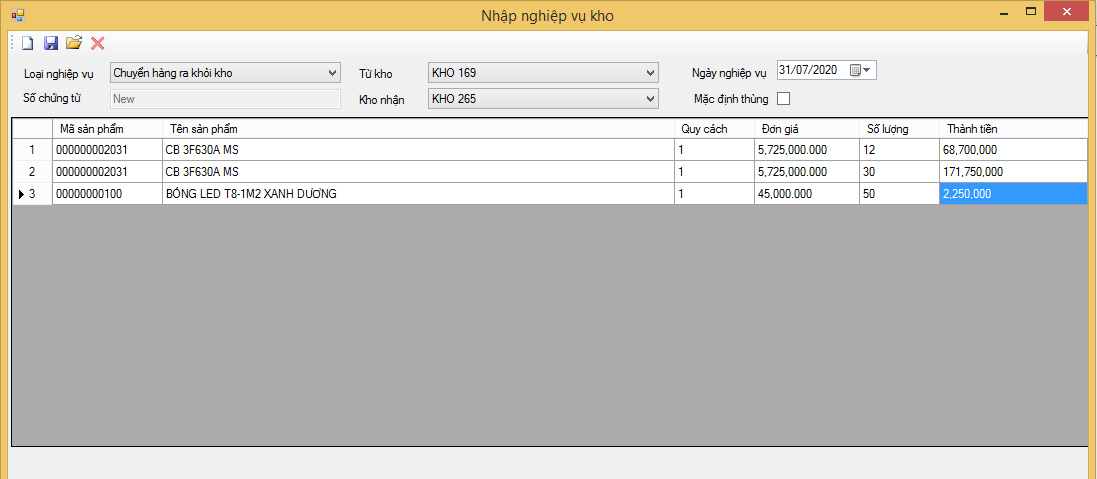Open the calendar picker for Ngày nghiệp vụ
Viewport: 1097px width, 479px height.
pos(861,70)
